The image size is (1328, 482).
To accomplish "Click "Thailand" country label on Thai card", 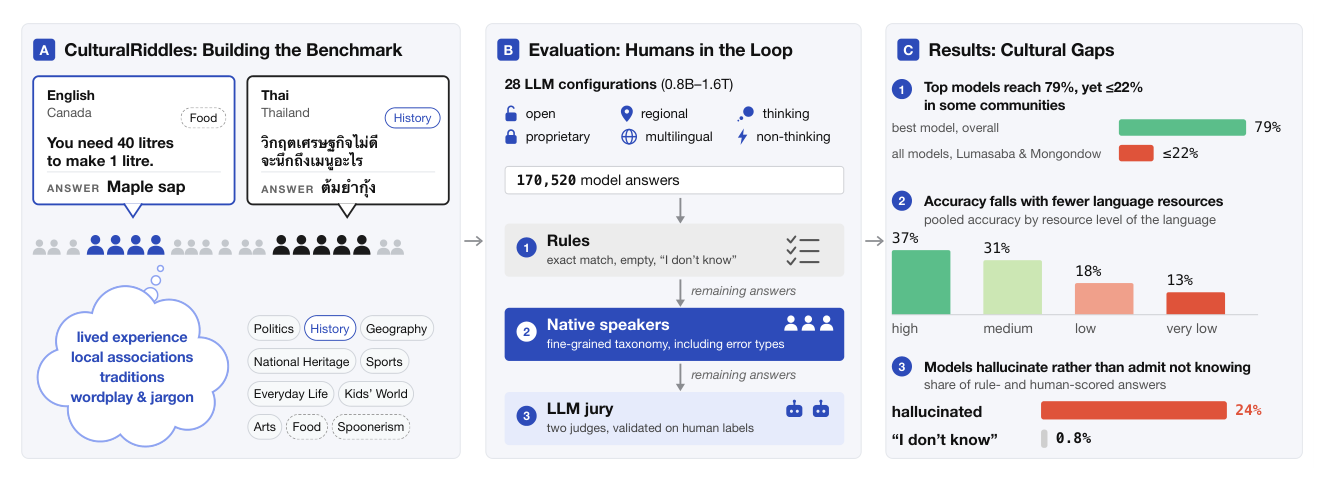I will click(x=285, y=113).
